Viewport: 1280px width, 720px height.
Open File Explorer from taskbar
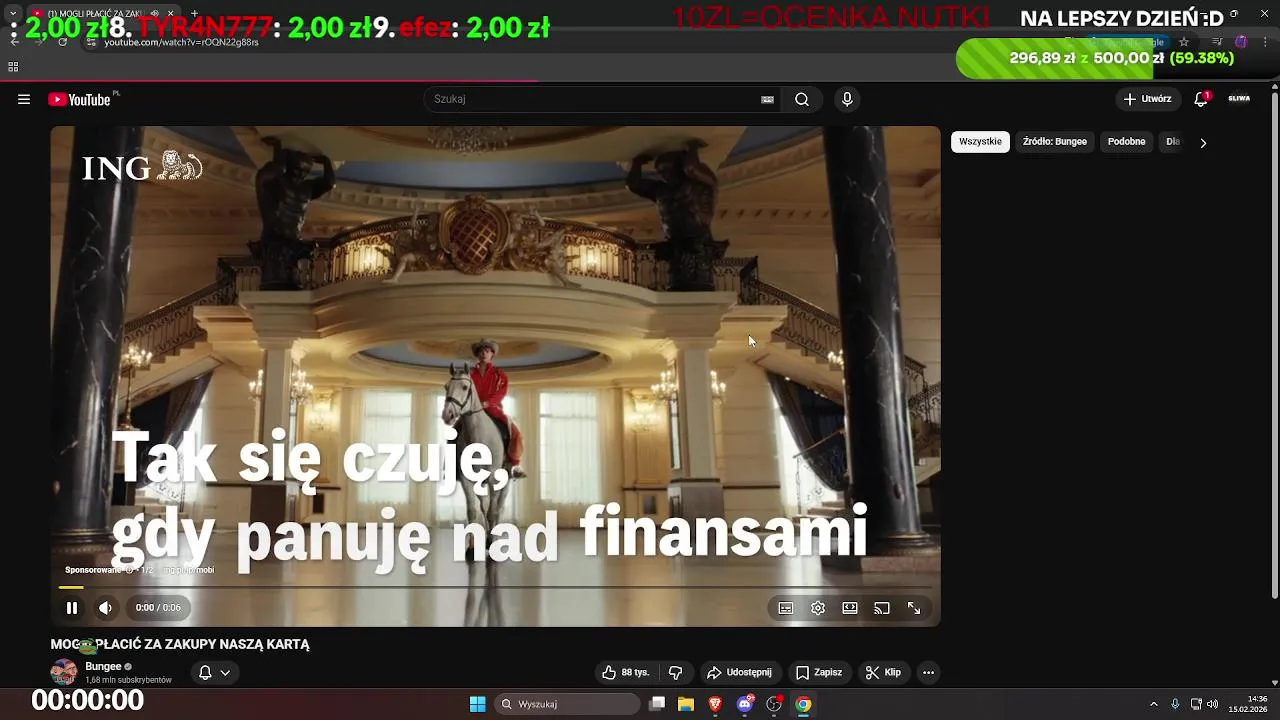point(686,704)
